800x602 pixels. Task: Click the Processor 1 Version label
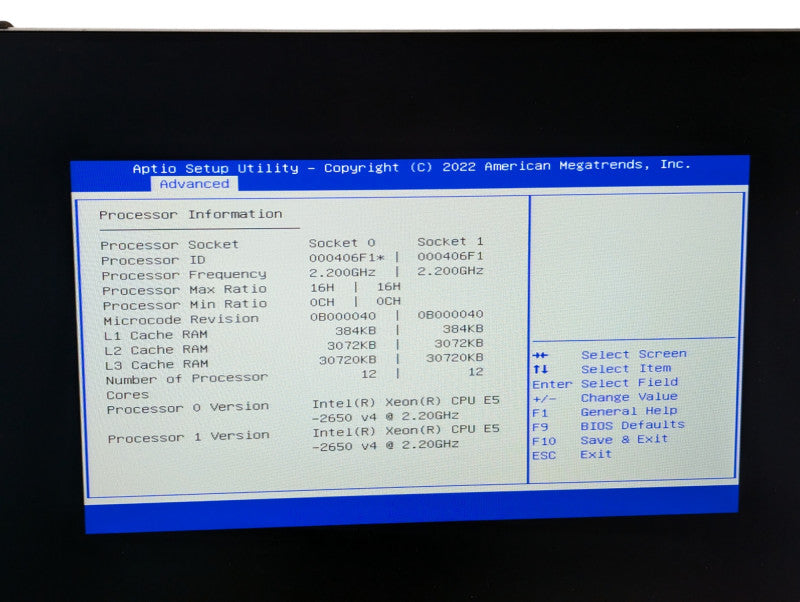point(188,437)
